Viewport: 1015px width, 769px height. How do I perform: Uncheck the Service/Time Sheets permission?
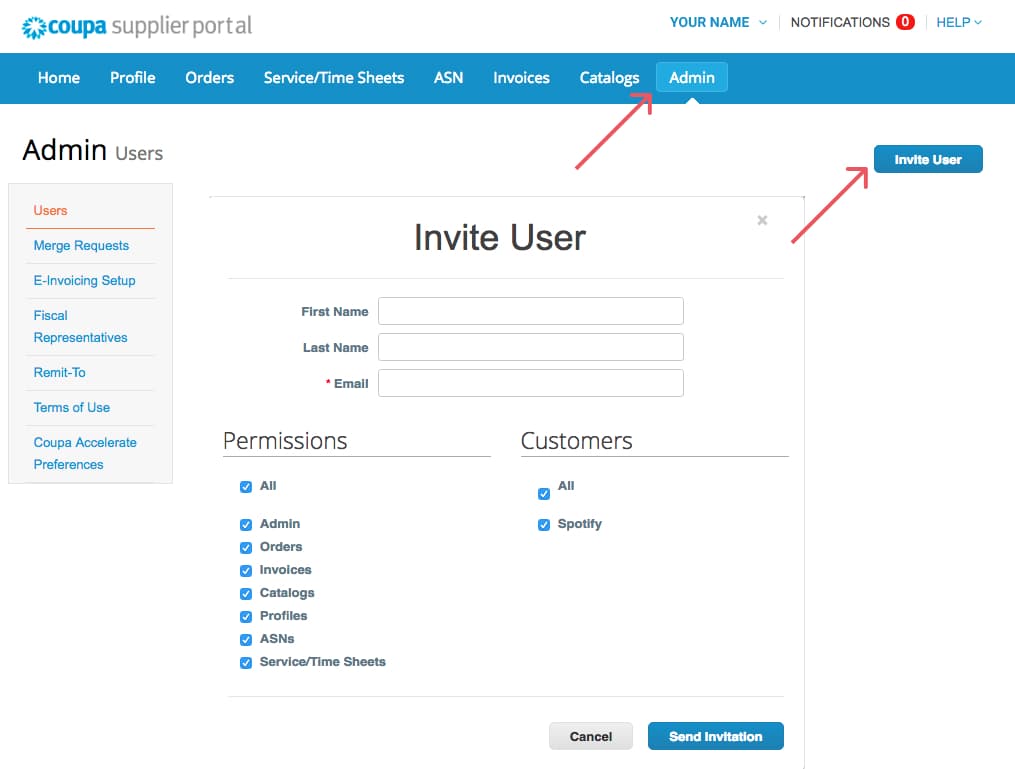click(246, 663)
